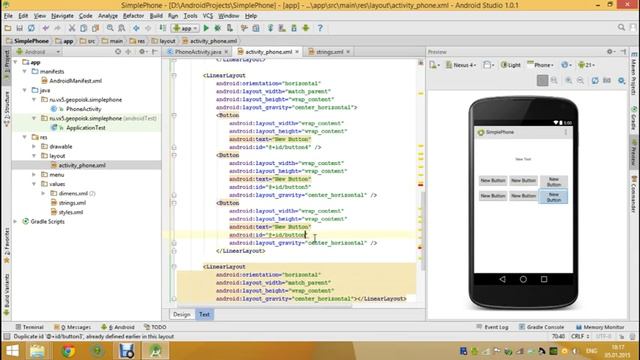Click the Make Project icon
This screenshot has width=640, height=360.
(162, 28)
